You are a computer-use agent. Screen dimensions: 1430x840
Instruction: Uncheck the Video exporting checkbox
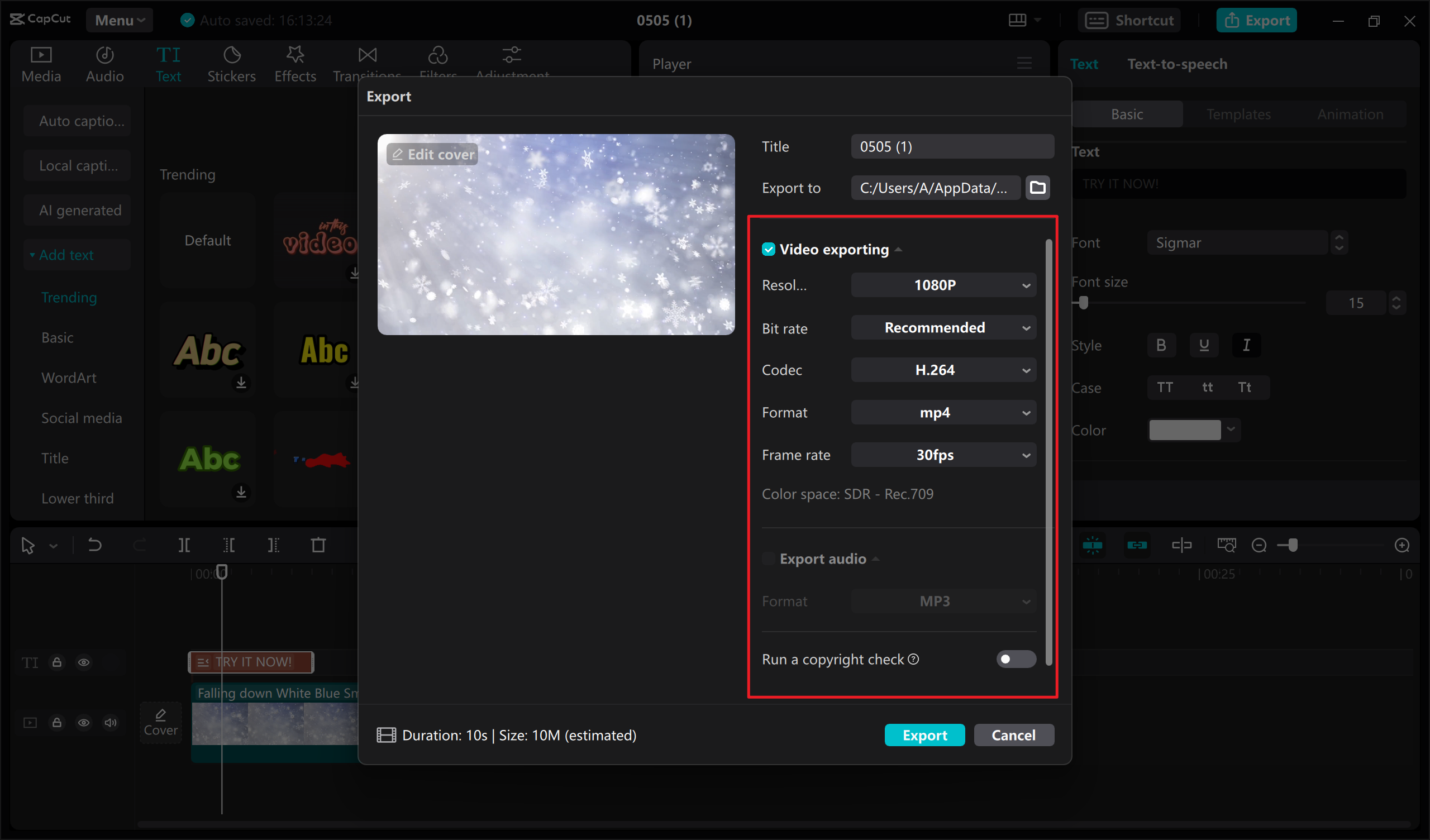tap(768, 249)
